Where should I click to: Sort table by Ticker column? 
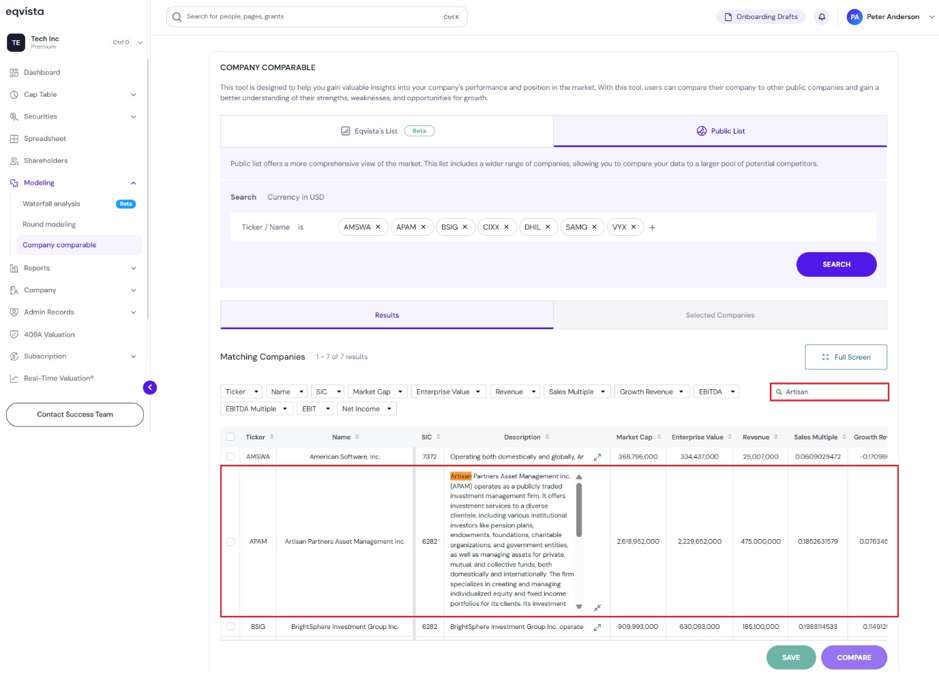tap(272, 437)
